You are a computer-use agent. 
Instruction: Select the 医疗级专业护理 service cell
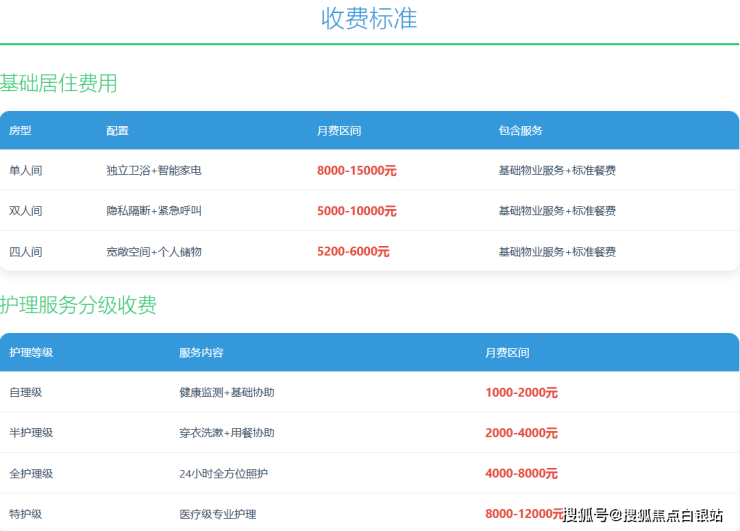pos(217,514)
